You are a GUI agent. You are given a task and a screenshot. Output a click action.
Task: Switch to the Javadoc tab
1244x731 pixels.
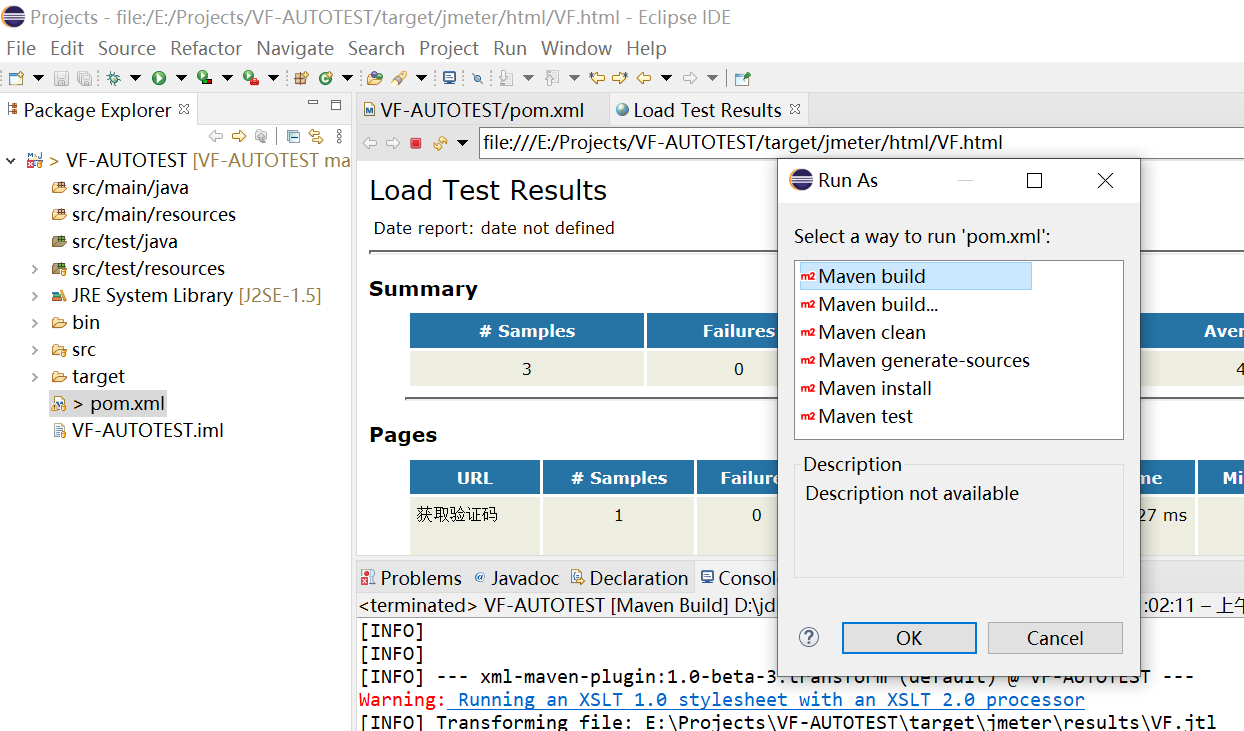516,578
